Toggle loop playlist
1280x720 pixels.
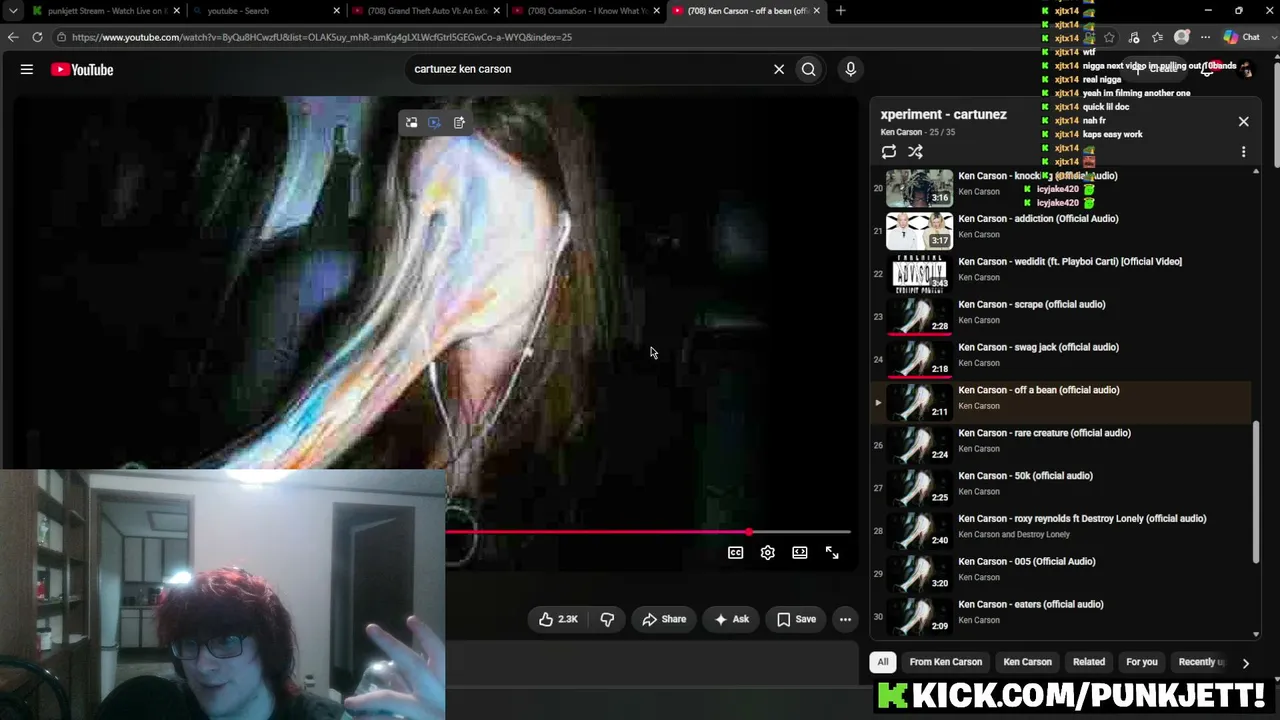click(889, 152)
